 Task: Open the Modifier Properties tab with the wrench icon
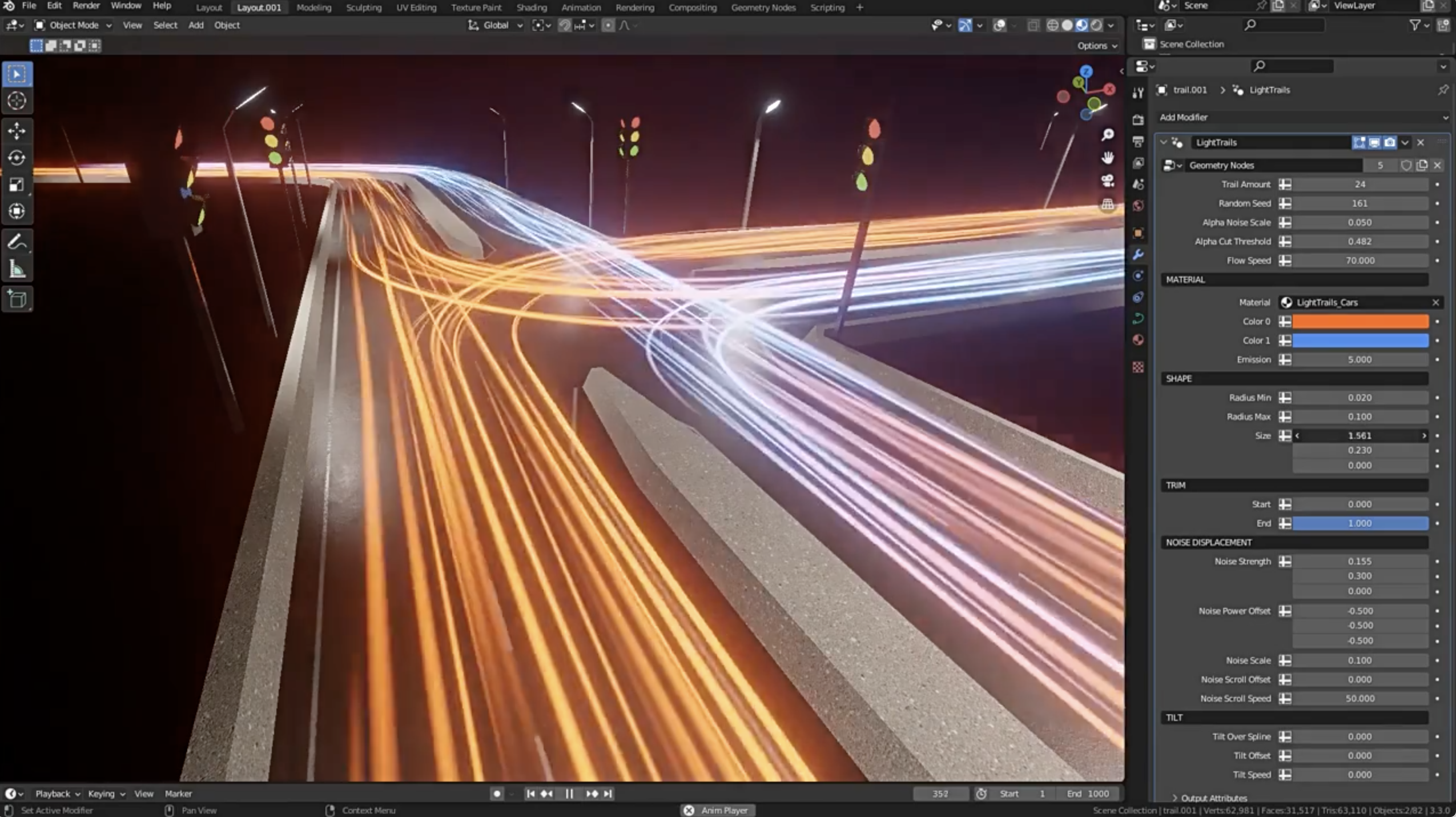point(1137,255)
